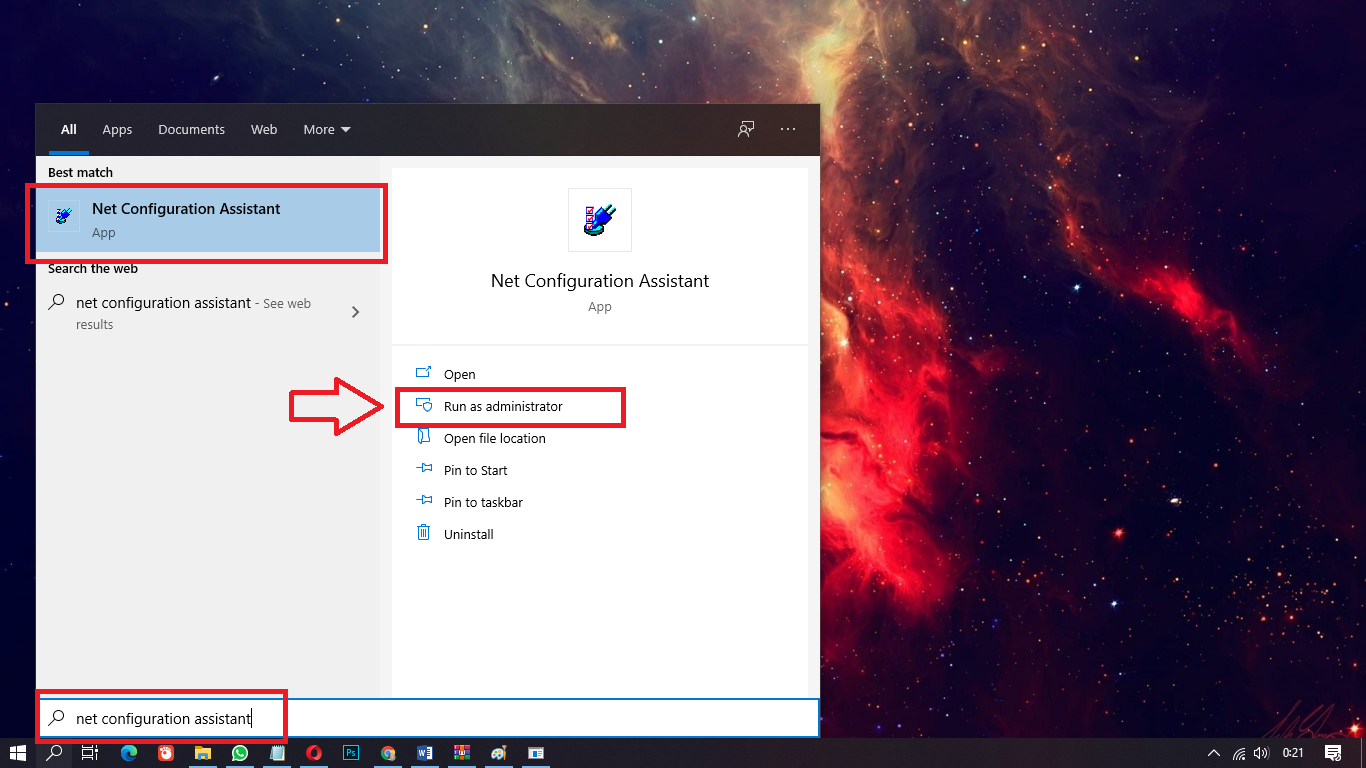Select the Net Configuration Assistant best match result
This screenshot has height=768, width=1366.
tap(208, 220)
